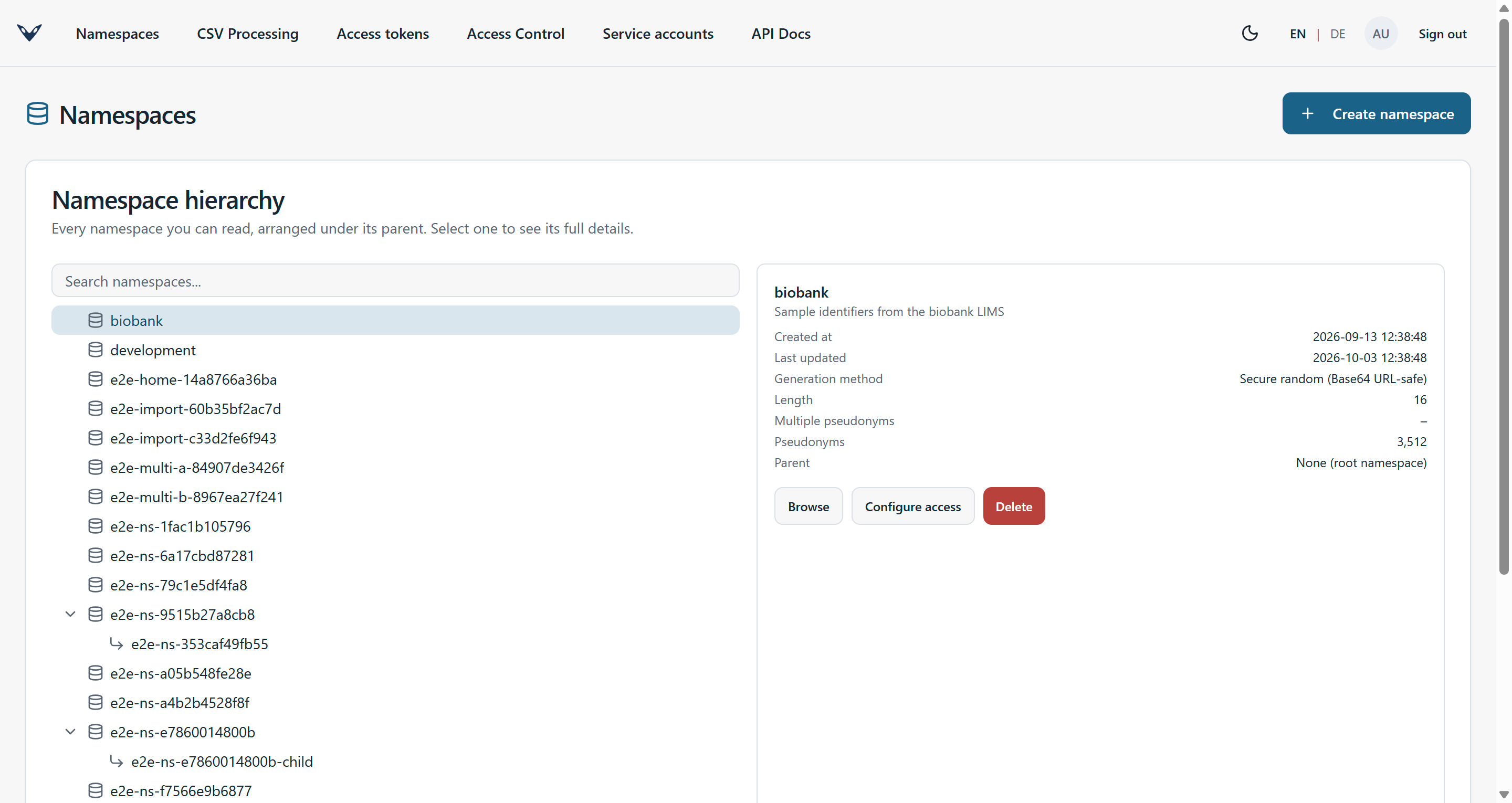Viewport: 1512px width, 803px height.
Task: Open Service accounts page
Action: [x=658, y=34]
